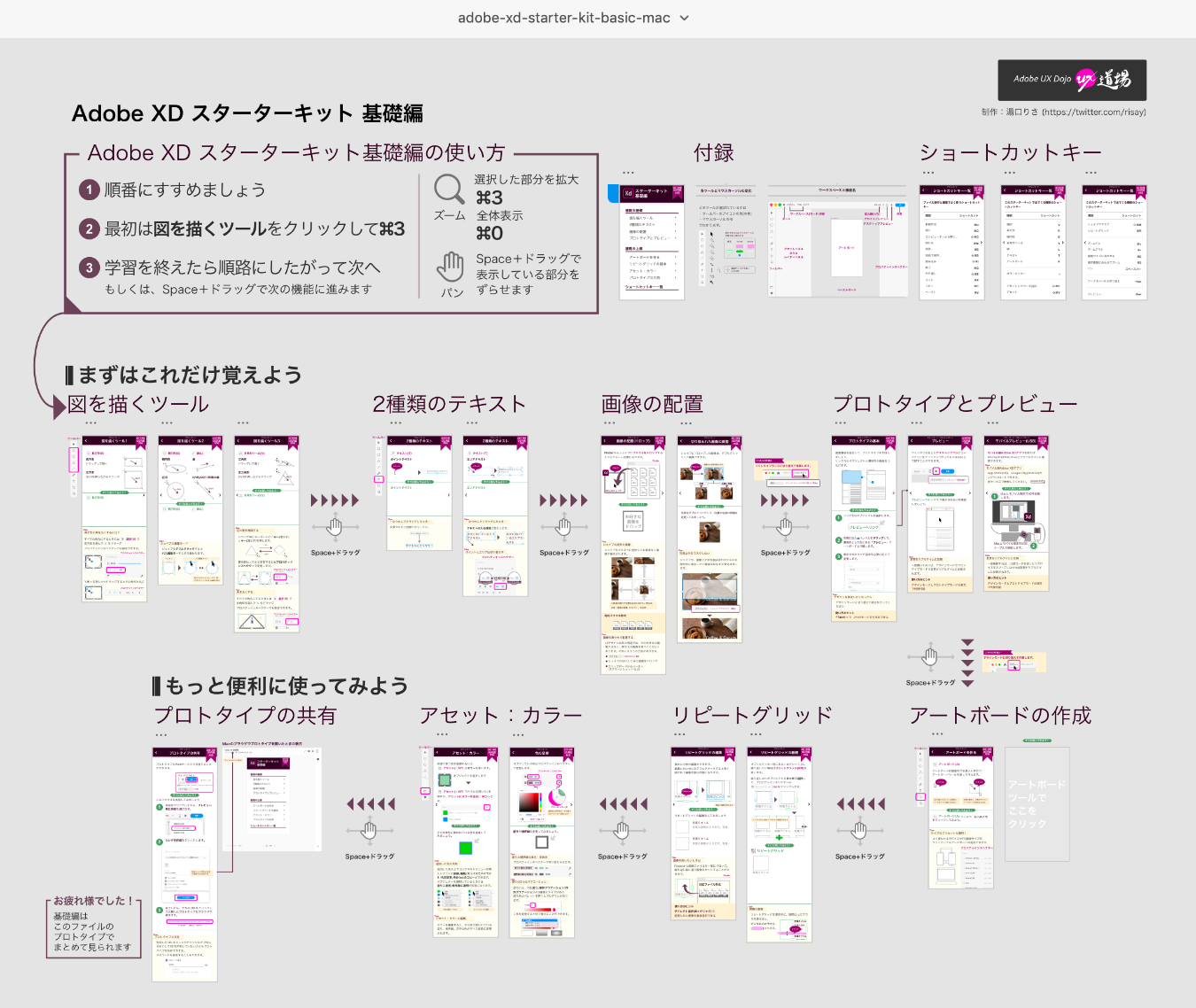Click the 付録 section heading

tap(714, 153)
